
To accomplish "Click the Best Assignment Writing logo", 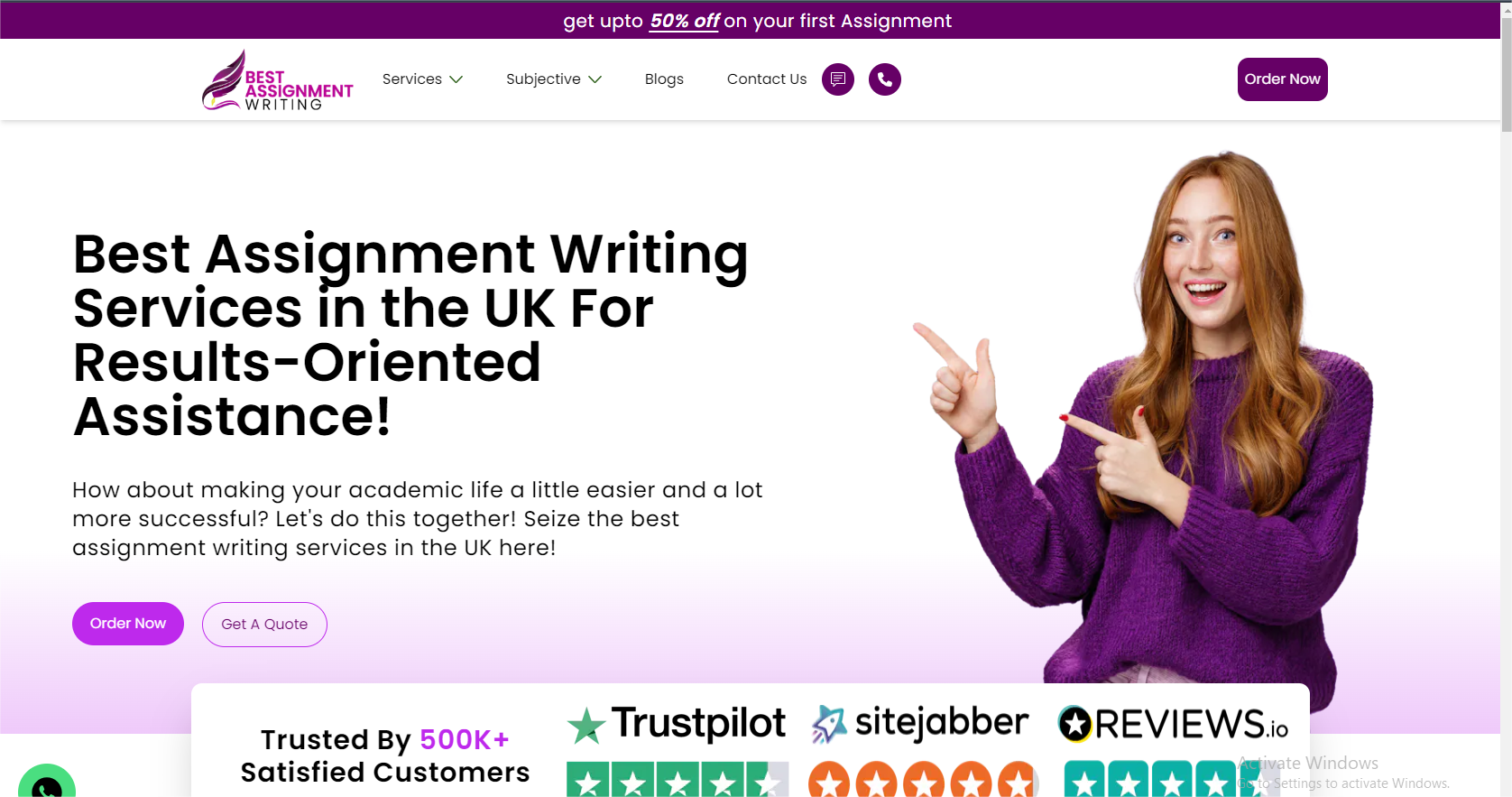I will (x=277, y=80).
